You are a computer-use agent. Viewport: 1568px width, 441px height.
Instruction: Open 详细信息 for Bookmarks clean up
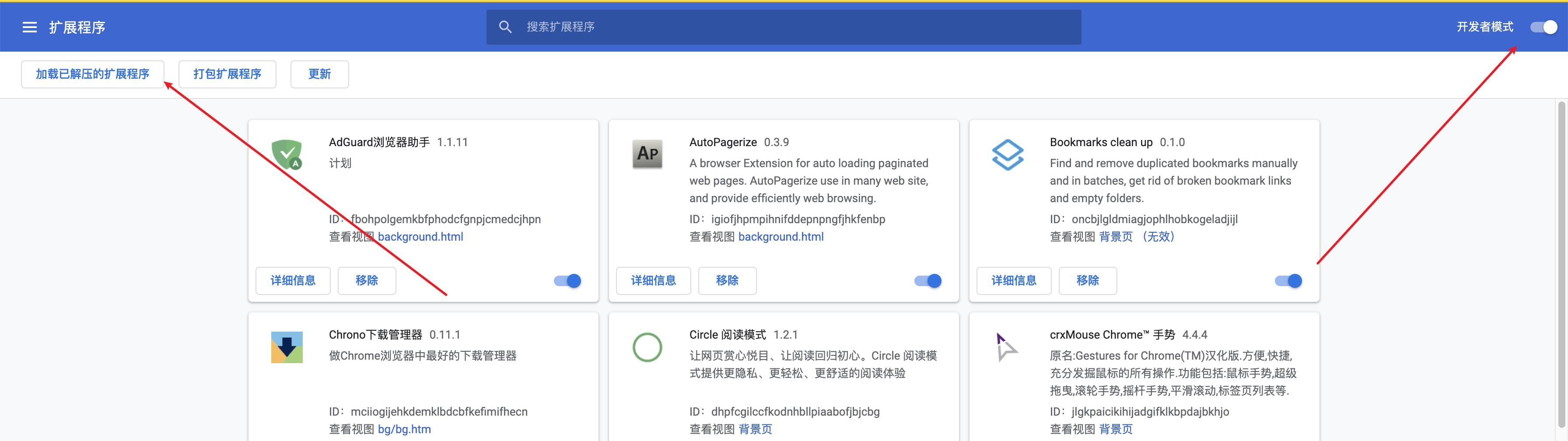[1014, 281]
